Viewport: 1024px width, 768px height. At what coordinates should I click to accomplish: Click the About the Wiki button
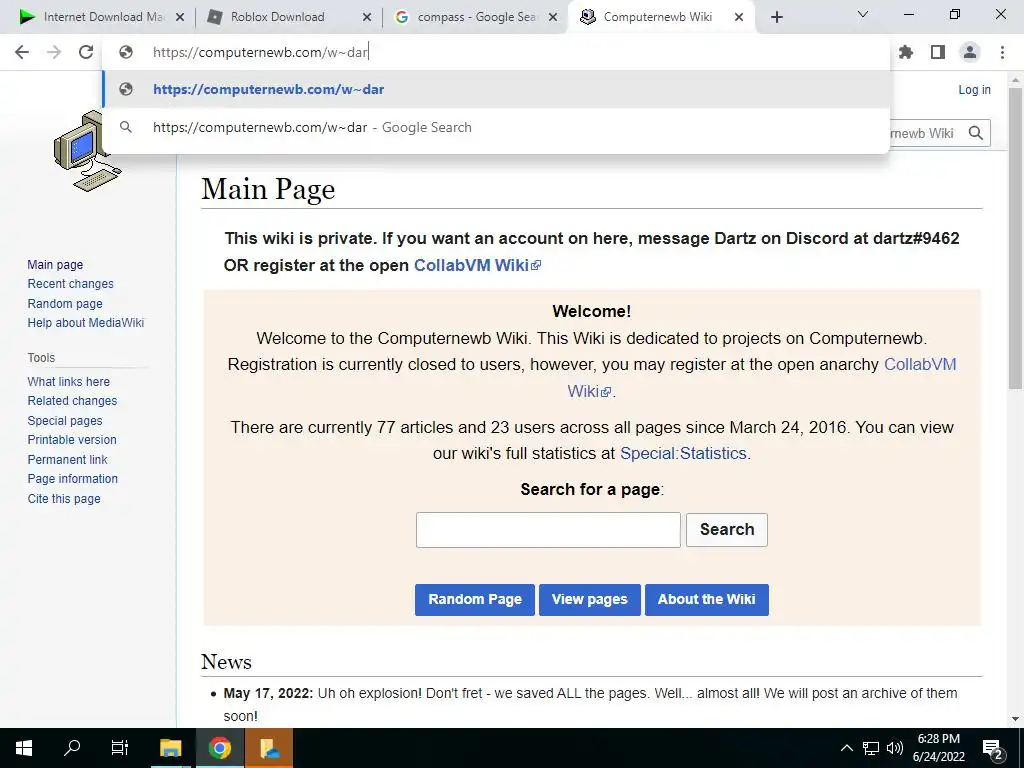pos(707,600)
